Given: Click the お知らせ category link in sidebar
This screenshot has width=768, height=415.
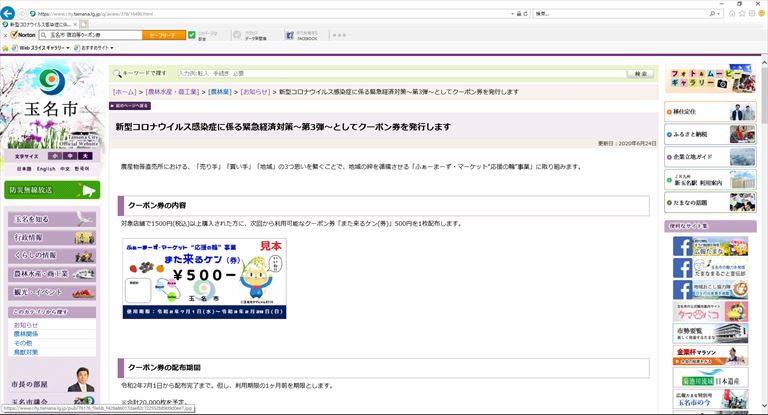Looking at the screenshot, I should (x=25, y=325).
